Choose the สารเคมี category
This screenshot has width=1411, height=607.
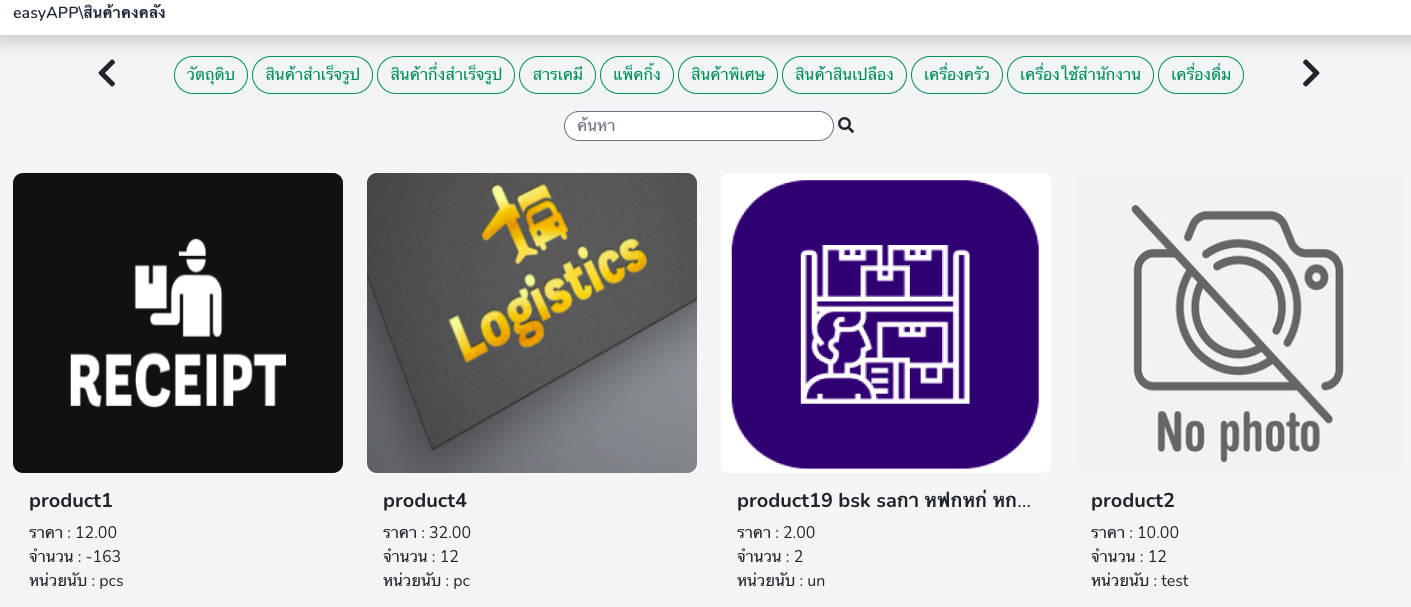coord(557,75)
